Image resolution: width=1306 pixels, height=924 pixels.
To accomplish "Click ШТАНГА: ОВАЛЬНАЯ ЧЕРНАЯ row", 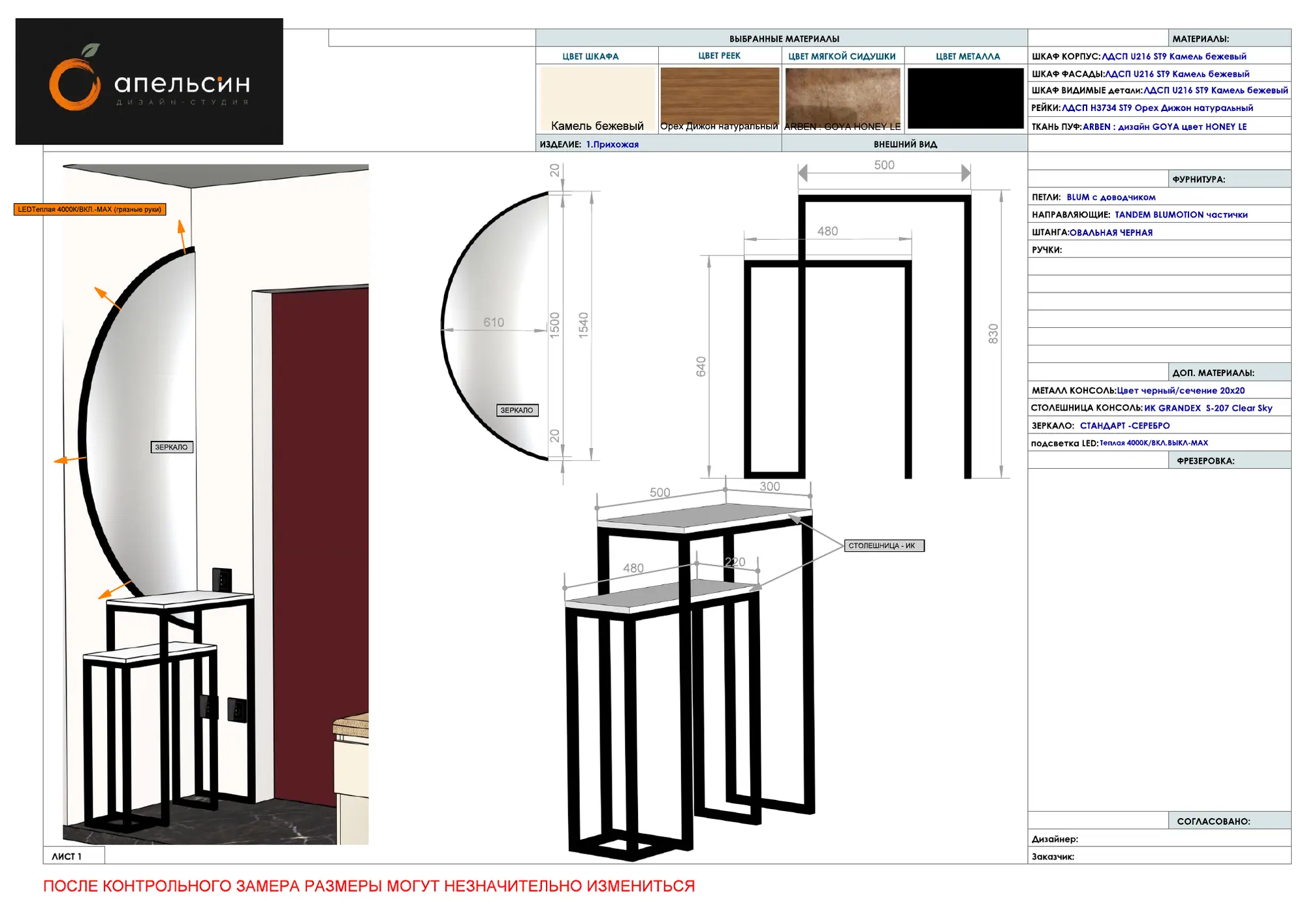I will 1159,232.
